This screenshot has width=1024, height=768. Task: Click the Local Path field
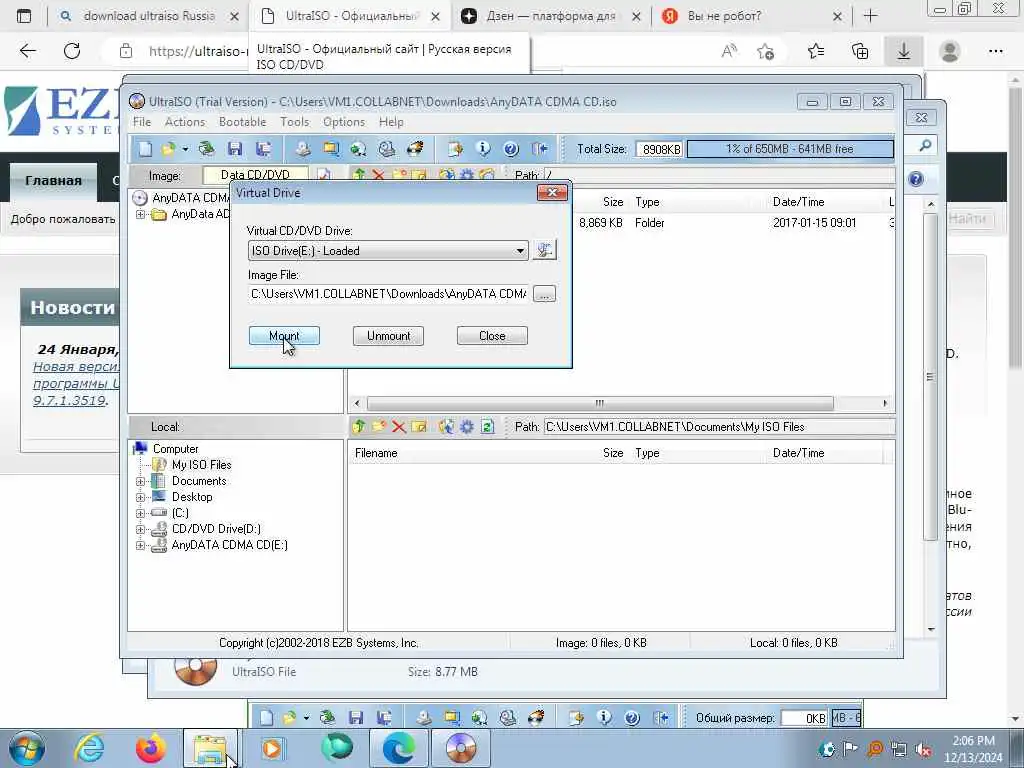(719, 427)
